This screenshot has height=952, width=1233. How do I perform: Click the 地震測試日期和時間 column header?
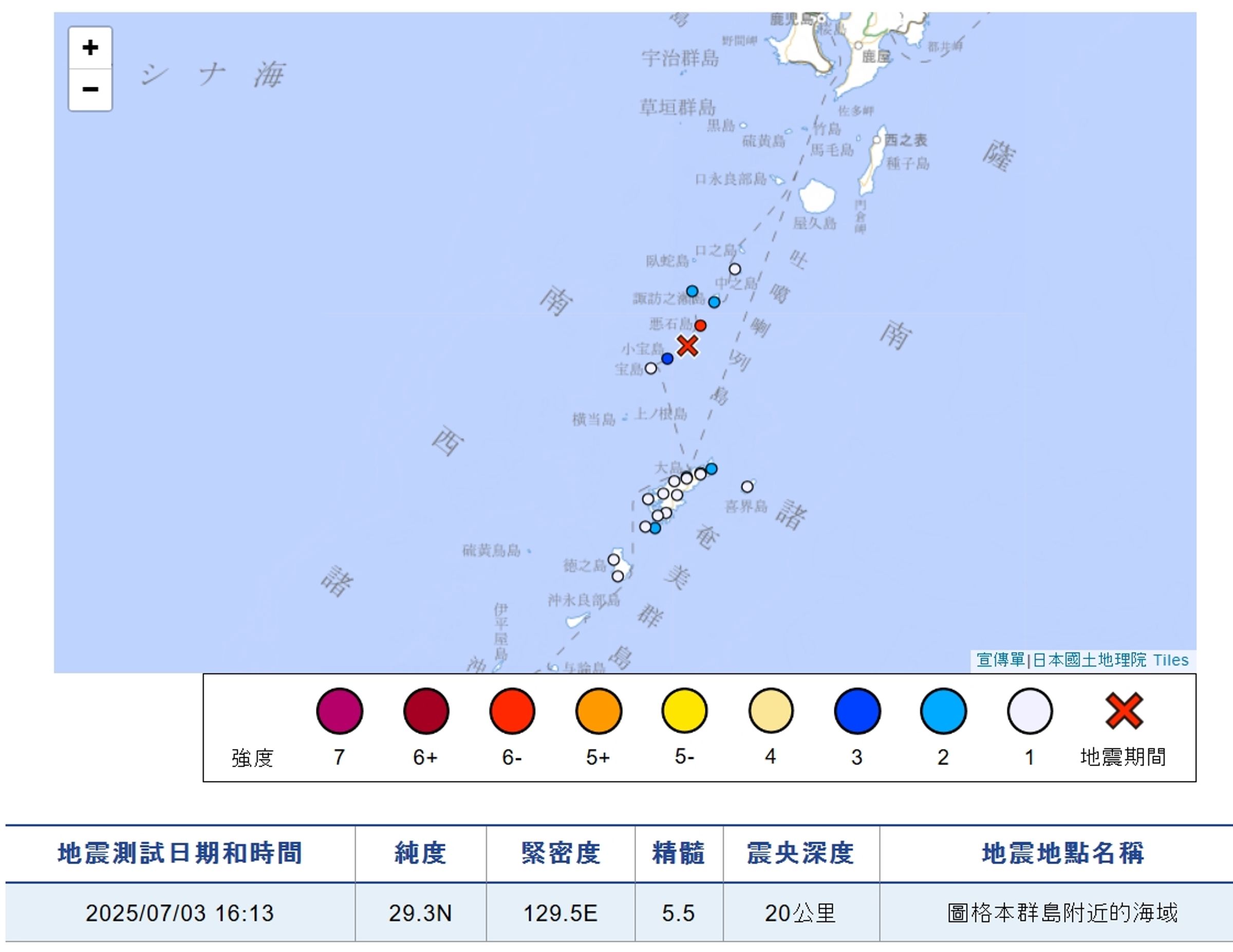[180, 853]
